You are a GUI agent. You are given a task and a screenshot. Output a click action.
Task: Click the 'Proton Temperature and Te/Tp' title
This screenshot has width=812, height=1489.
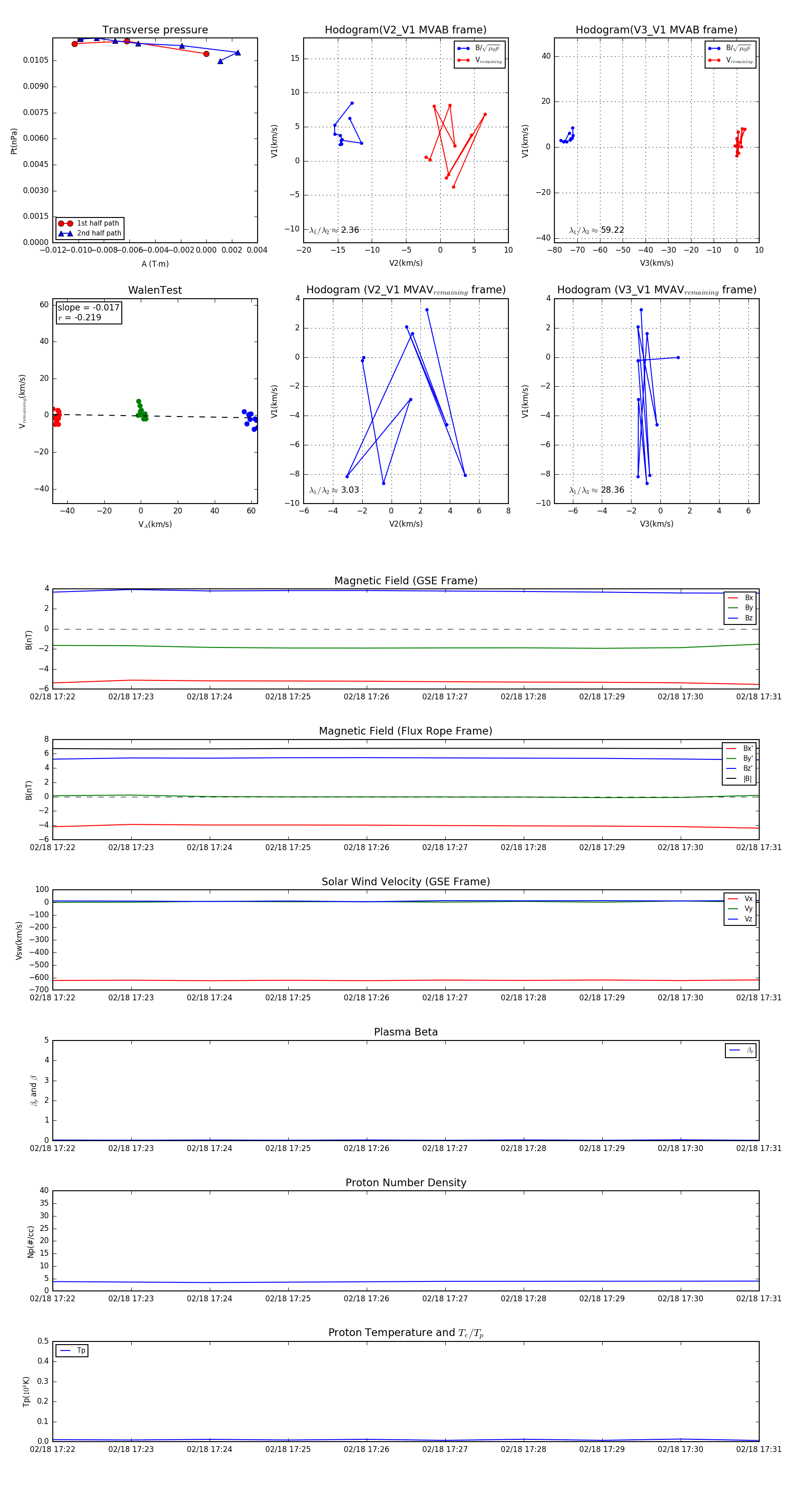click(x=406, y=1332)
